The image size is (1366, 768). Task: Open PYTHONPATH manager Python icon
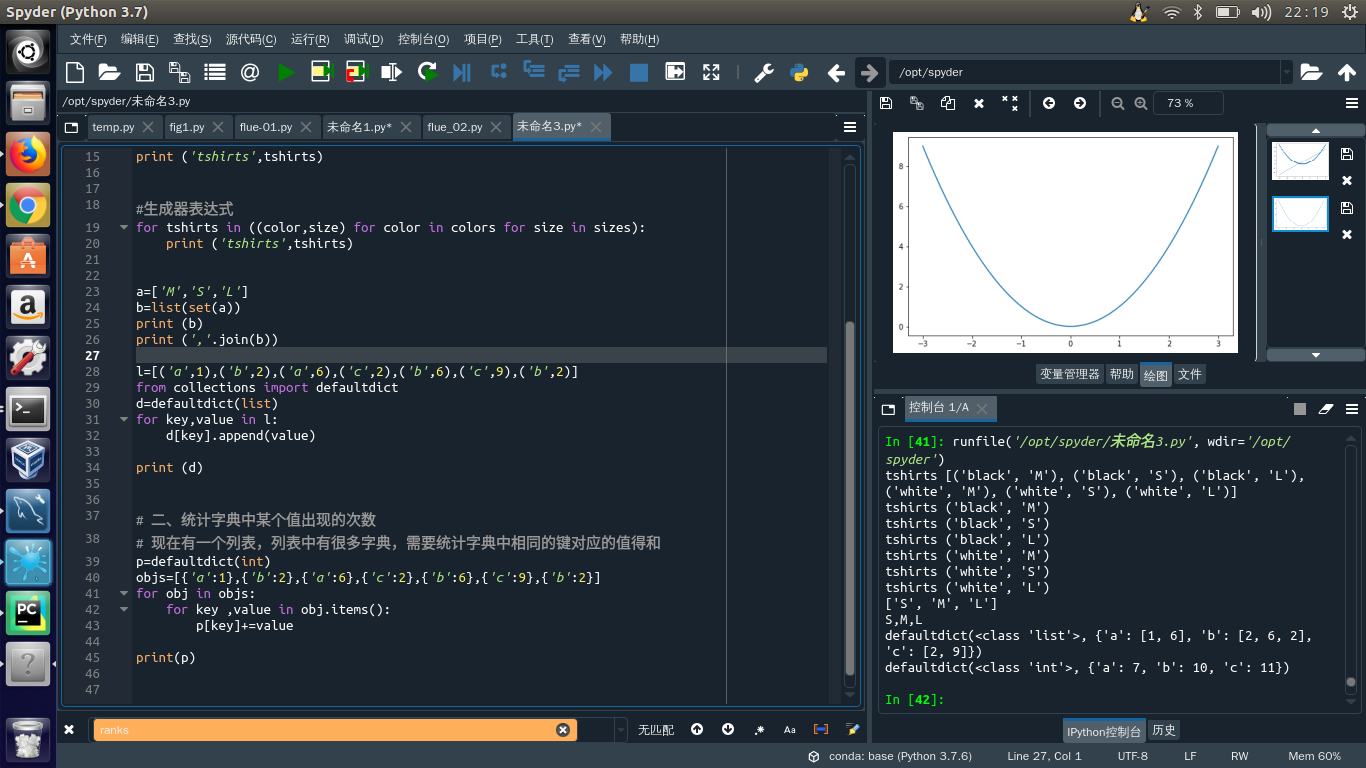point(799,72)
